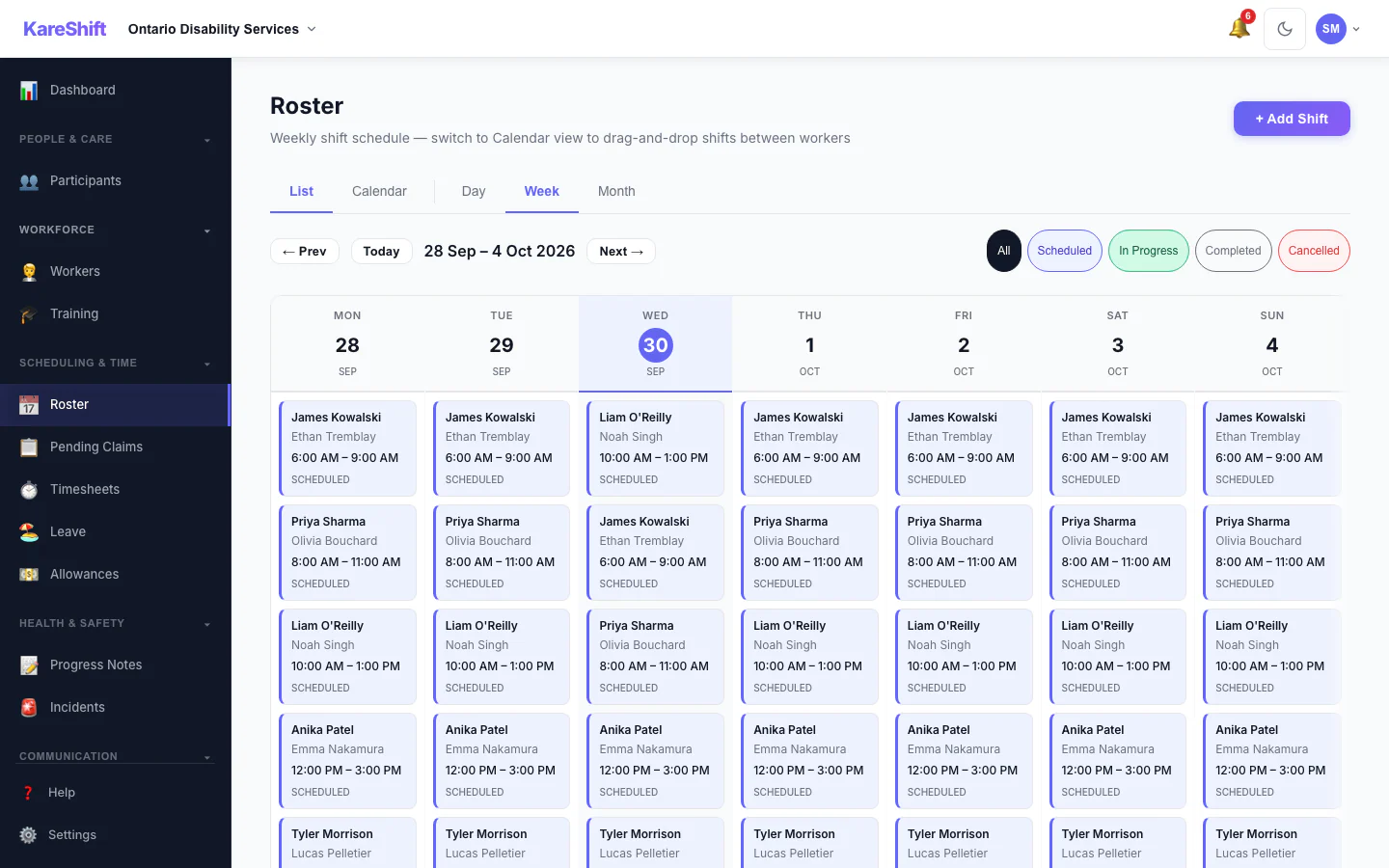Click the Allowances money icon

29,575
